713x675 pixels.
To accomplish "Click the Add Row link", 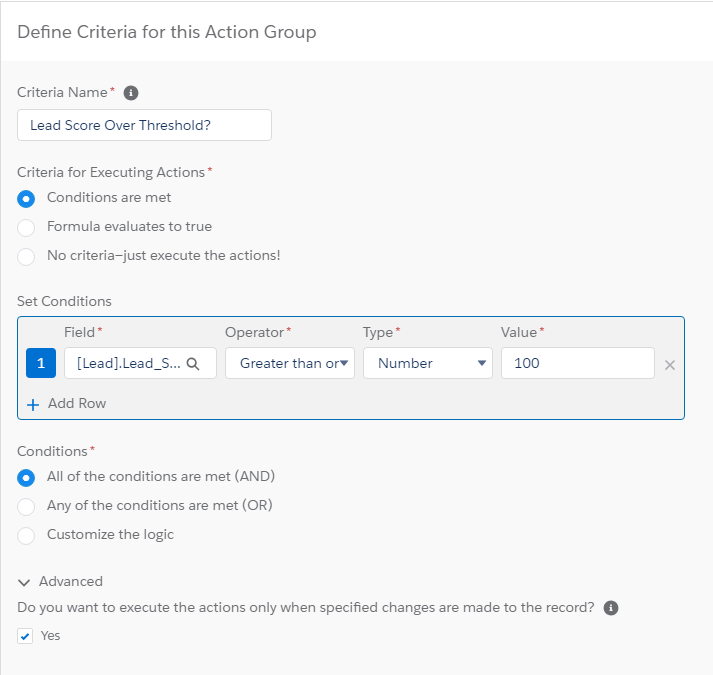I will pos(76,404).
